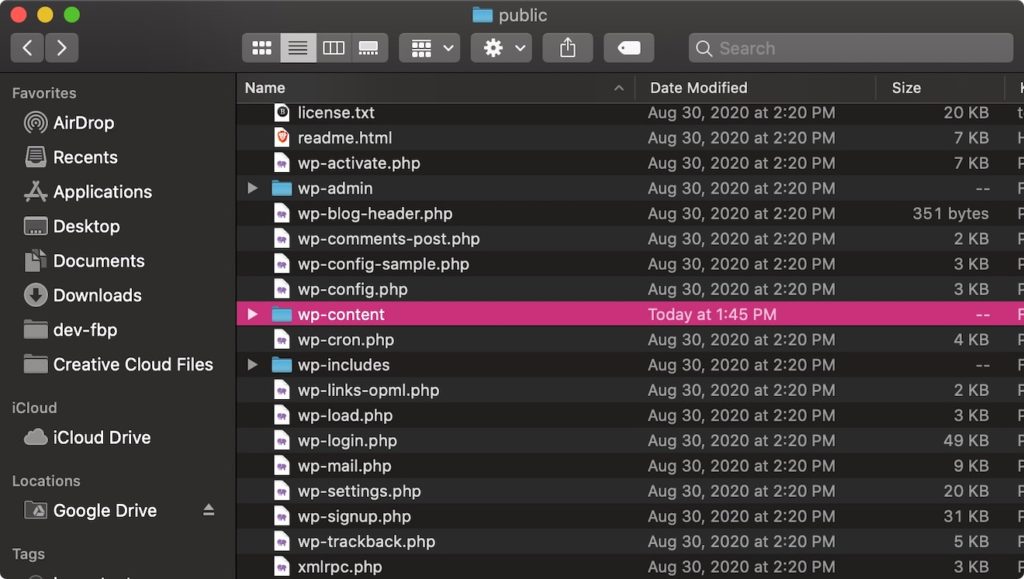The width and height of the screenshot is (1024, 579).
Task: Click the wp-cron.php file name
Action: pos(346,340)
